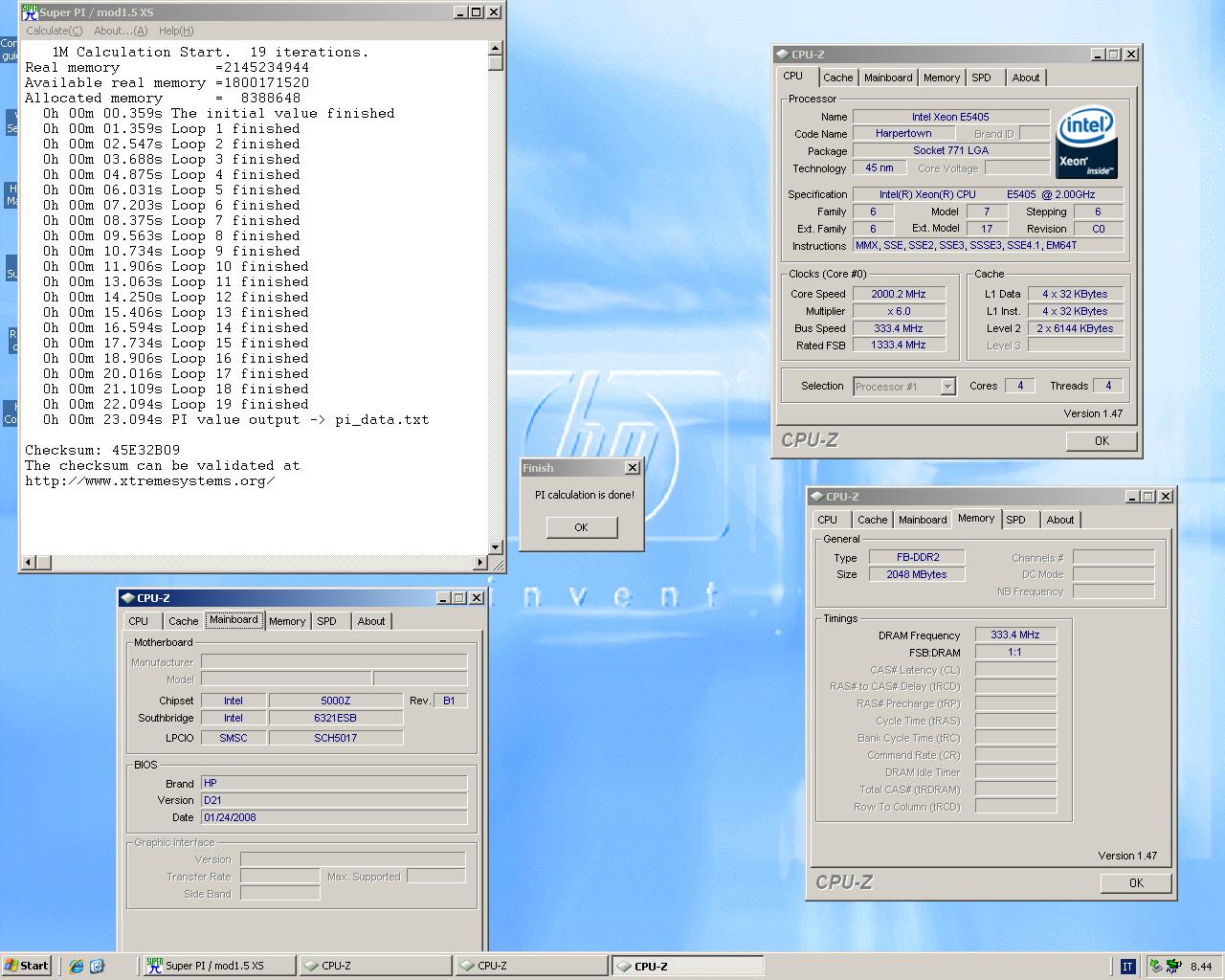The width and height of the screenshot is (1225, 980).
Task: Switch to Mainboard tab in CPU window
Action: click(888, 78)
